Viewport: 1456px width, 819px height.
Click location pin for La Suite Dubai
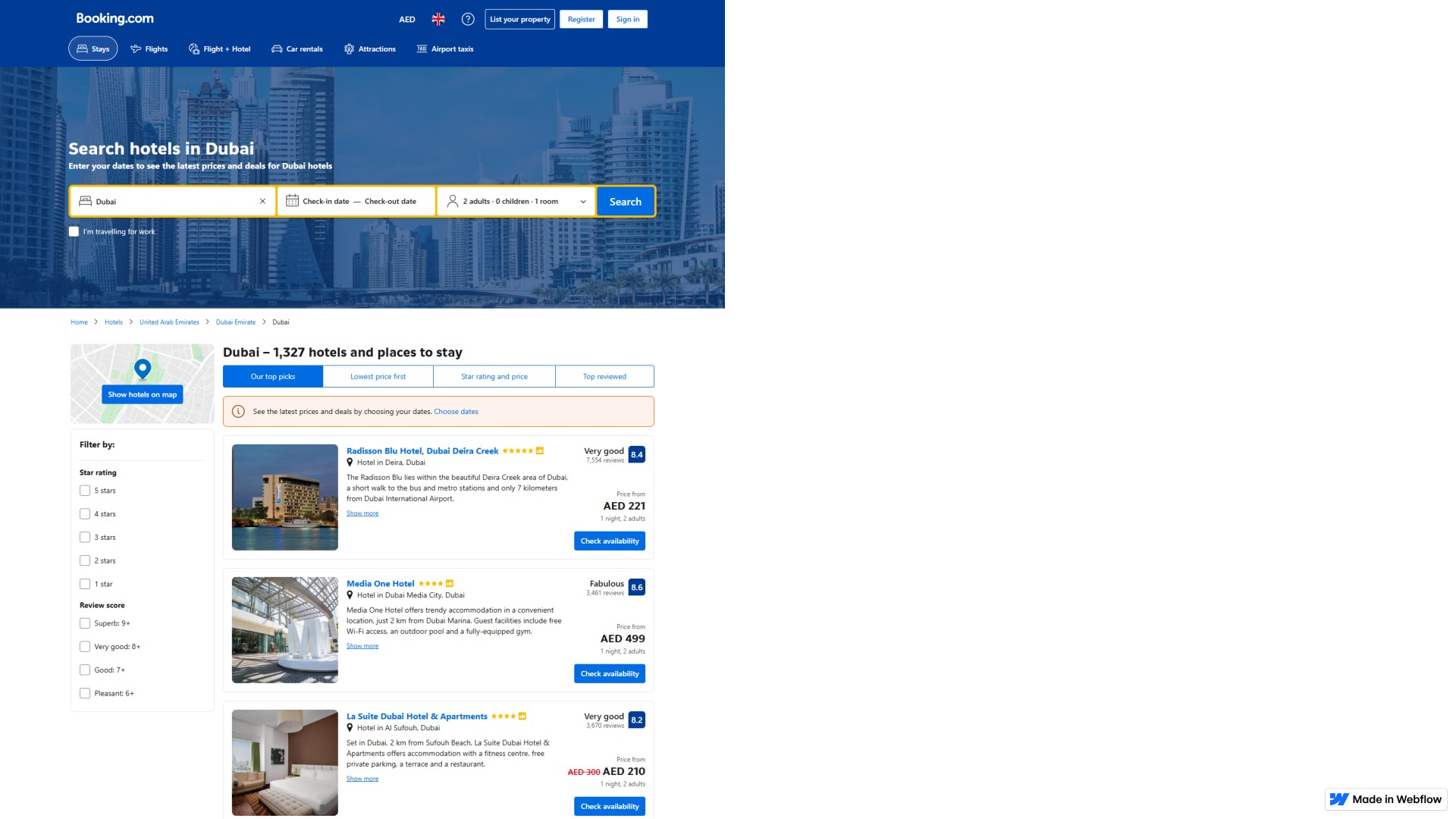coord(350,728)
